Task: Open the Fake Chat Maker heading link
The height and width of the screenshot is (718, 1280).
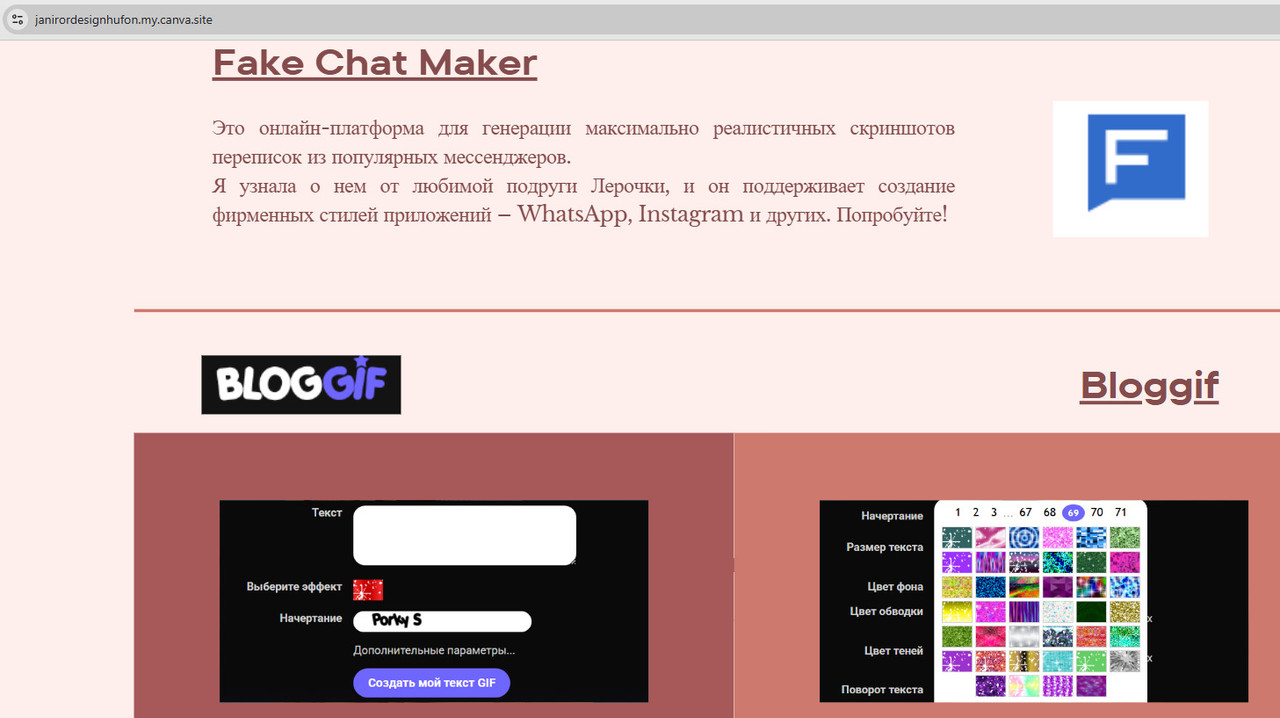Action: 375,63
